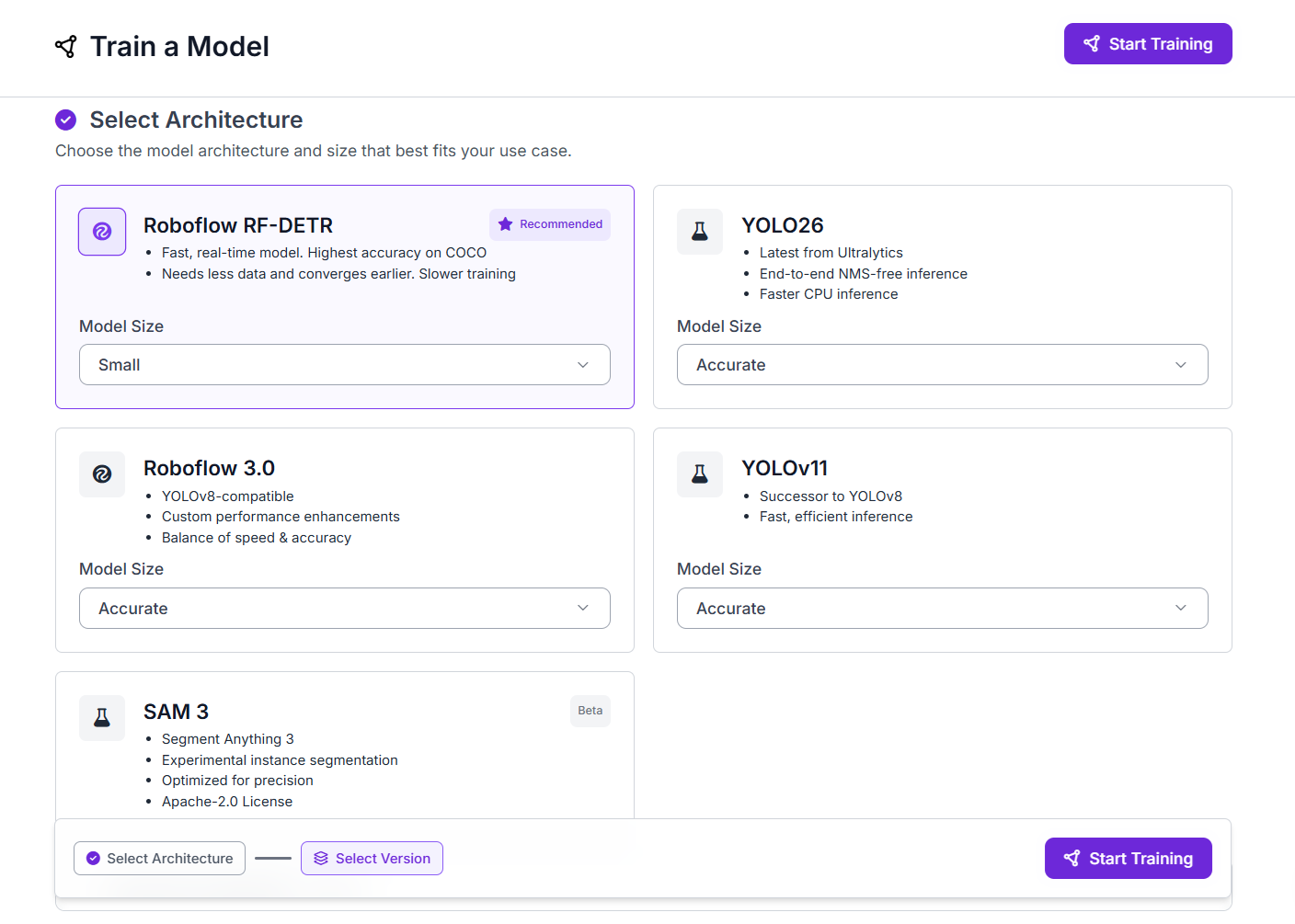This screenshot has height=924, width=1295.
Task: Click the YOLOv11 flask icon
Action: pos(700,474)
